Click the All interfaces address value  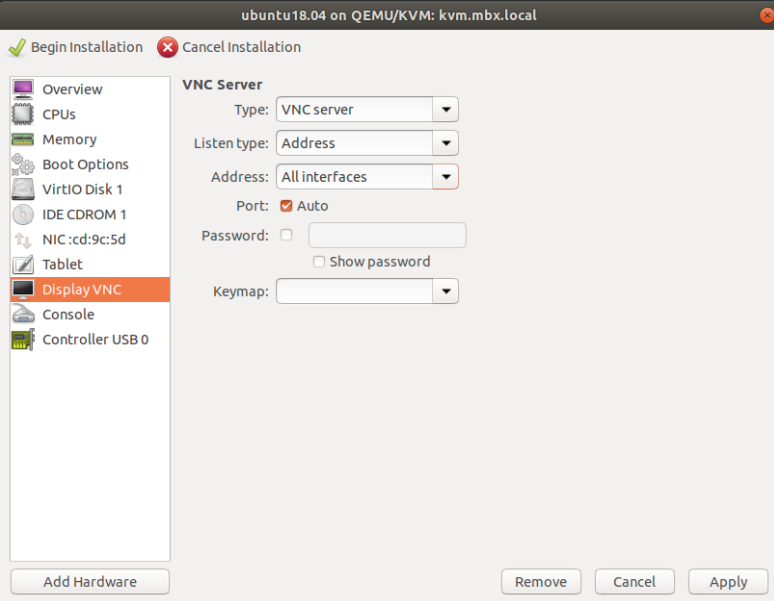(x=324, y=177)
